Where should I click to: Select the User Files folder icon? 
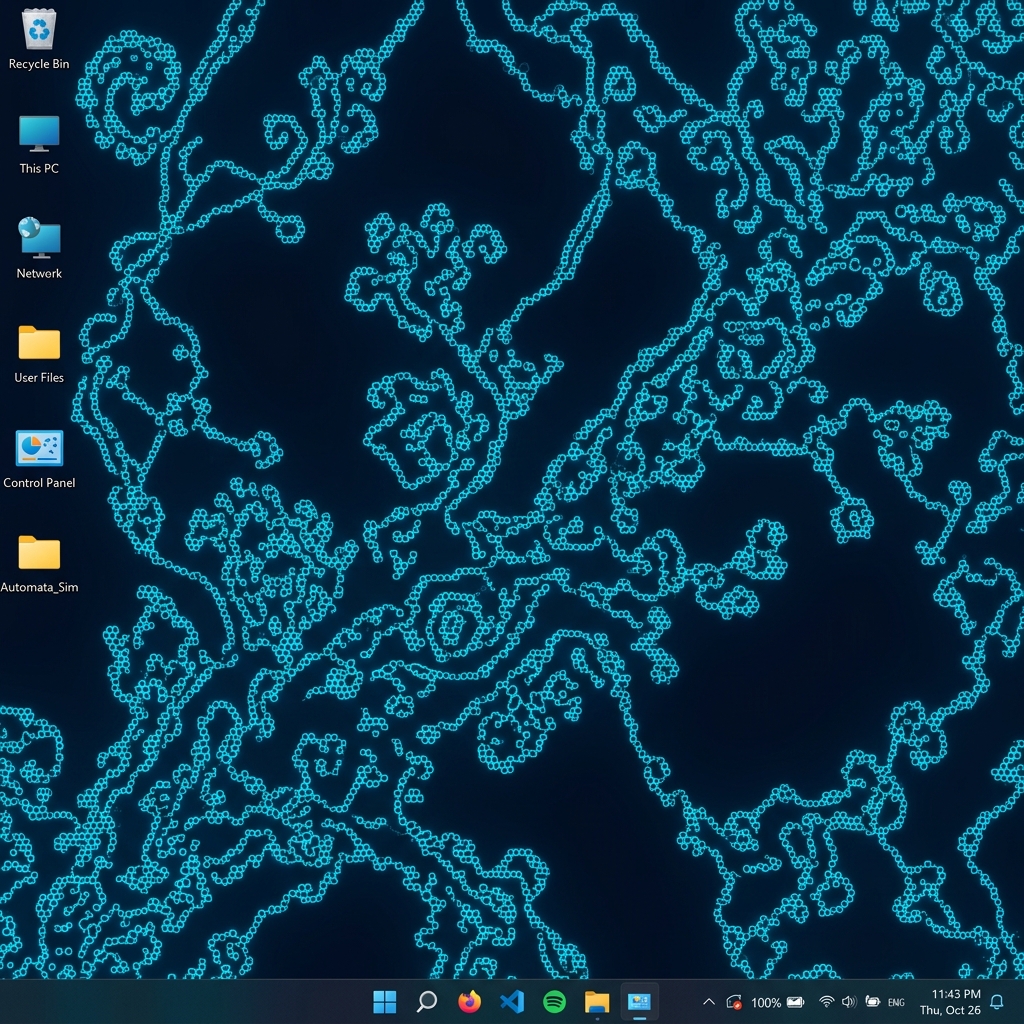pyautogui.click(x=39, y=354)
